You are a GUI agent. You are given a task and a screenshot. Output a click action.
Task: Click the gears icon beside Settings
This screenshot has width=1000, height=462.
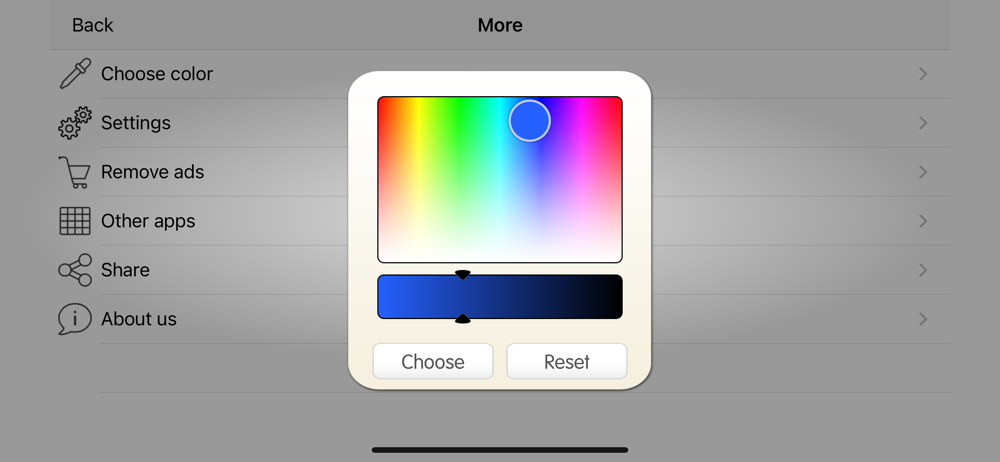pos(75,123)
